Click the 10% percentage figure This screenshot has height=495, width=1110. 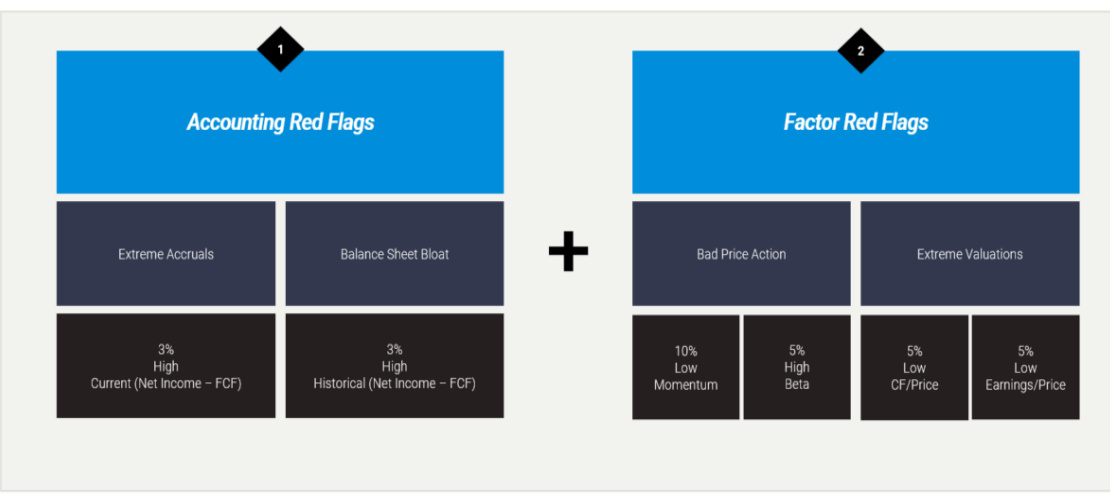pyautogui.click(x=686, y=351)
